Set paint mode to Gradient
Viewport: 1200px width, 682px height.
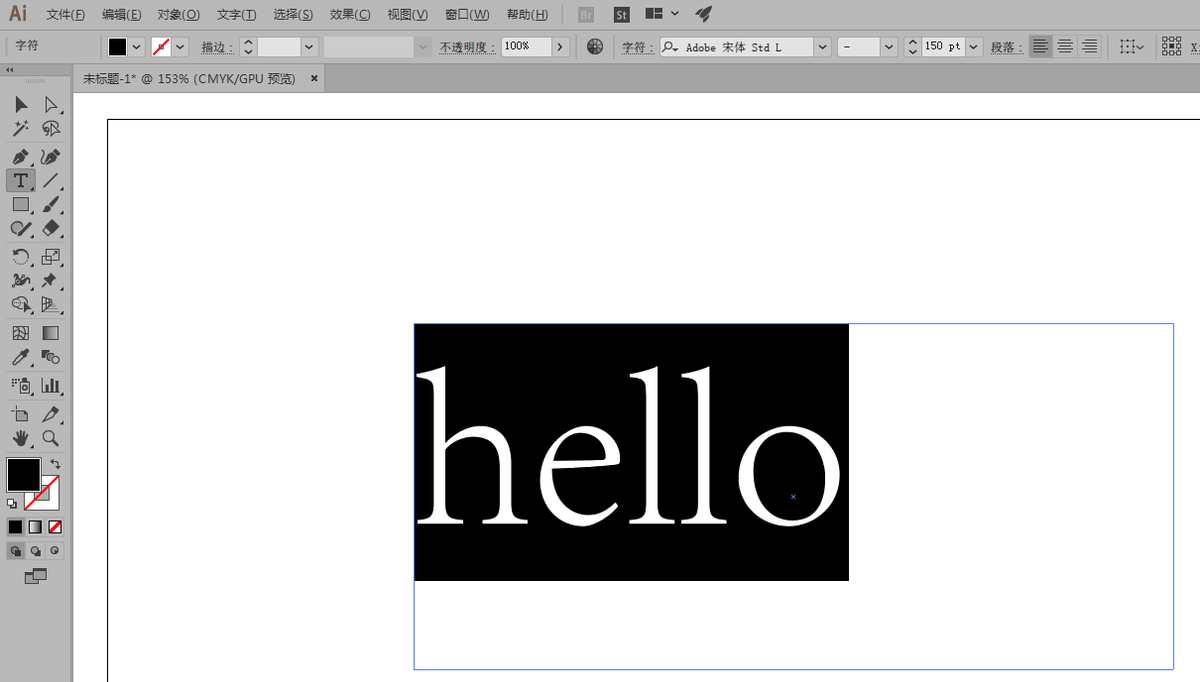click(x=35, y=526)
